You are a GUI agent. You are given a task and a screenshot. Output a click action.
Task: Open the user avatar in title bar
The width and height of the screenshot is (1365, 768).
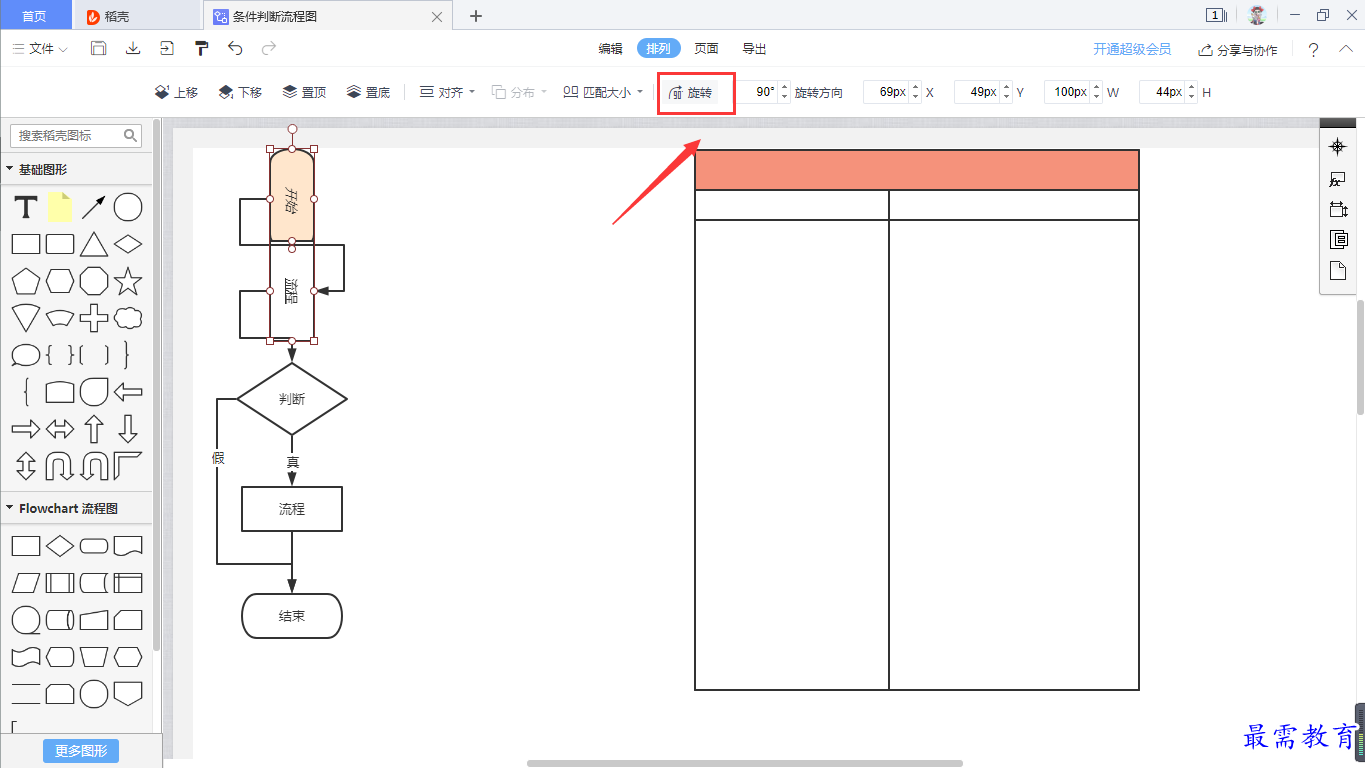pos(1257,15)
